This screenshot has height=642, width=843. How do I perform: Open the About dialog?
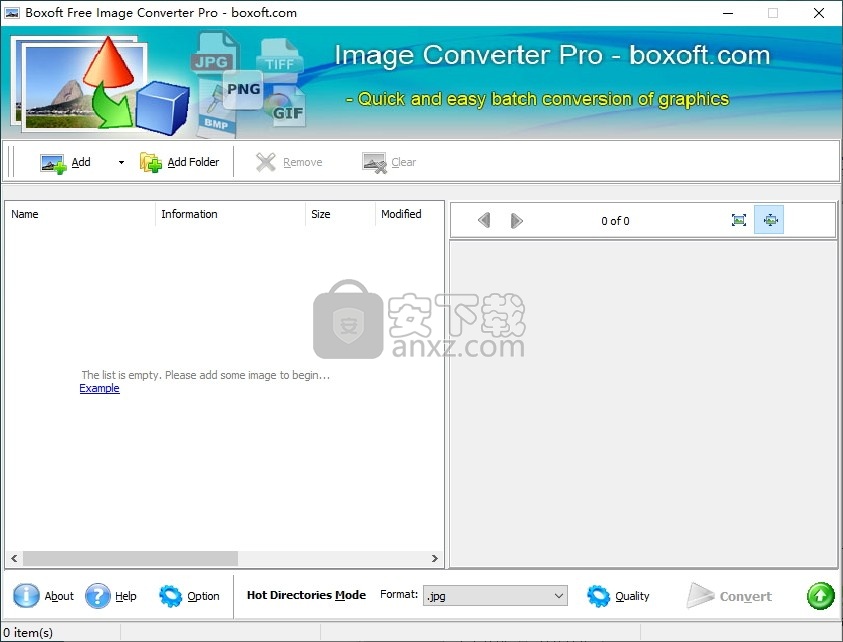[x=44, y=596]
